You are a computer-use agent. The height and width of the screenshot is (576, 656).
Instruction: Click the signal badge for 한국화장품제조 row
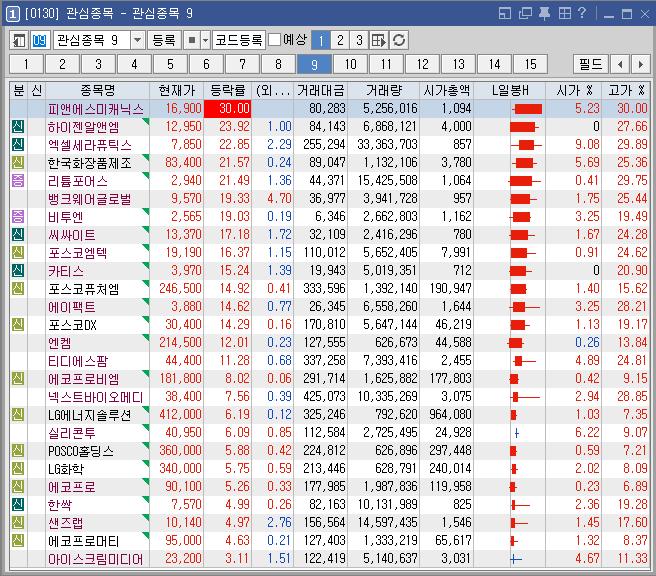(18, 162)
